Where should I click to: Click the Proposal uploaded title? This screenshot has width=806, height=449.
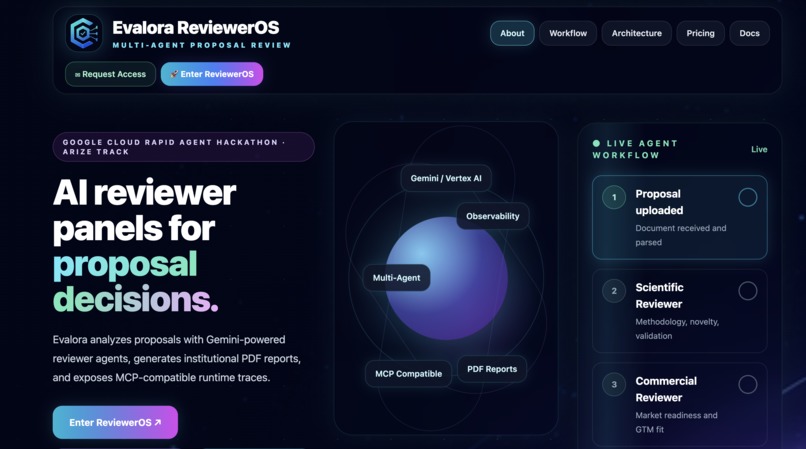pyautogui.click(x=659, y=202)
